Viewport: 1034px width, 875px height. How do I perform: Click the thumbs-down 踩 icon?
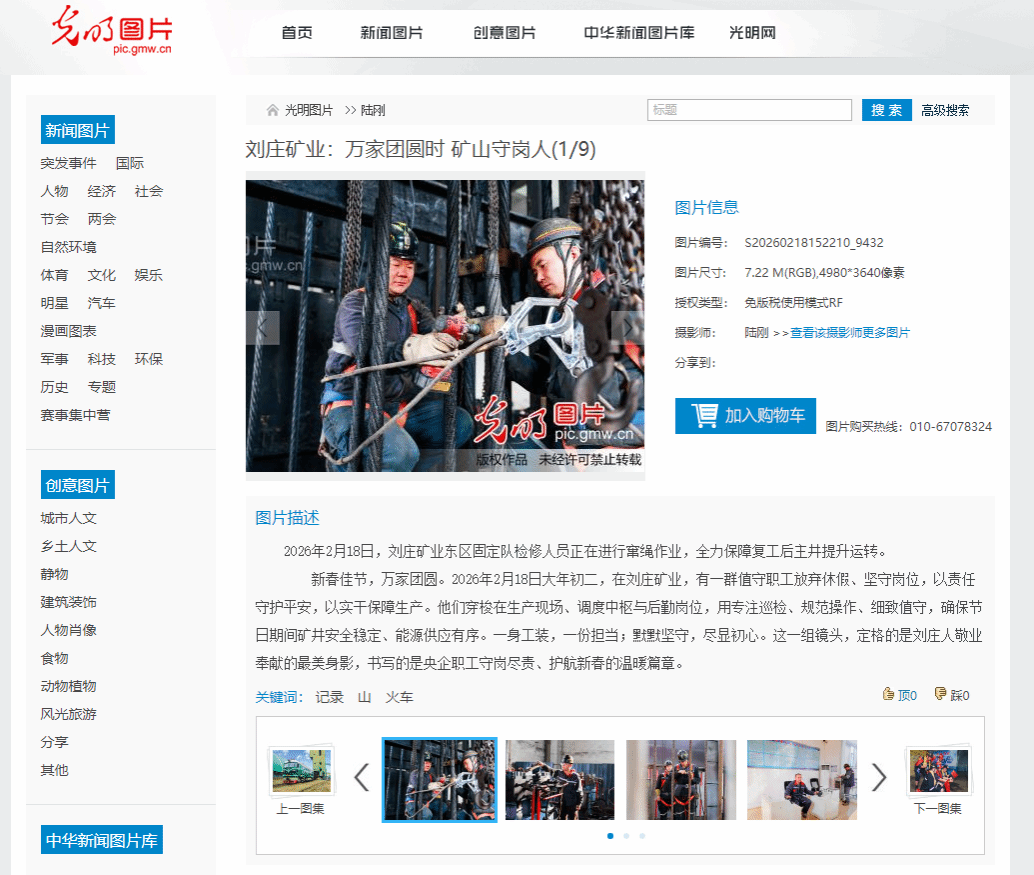click(x=940, y=694)
